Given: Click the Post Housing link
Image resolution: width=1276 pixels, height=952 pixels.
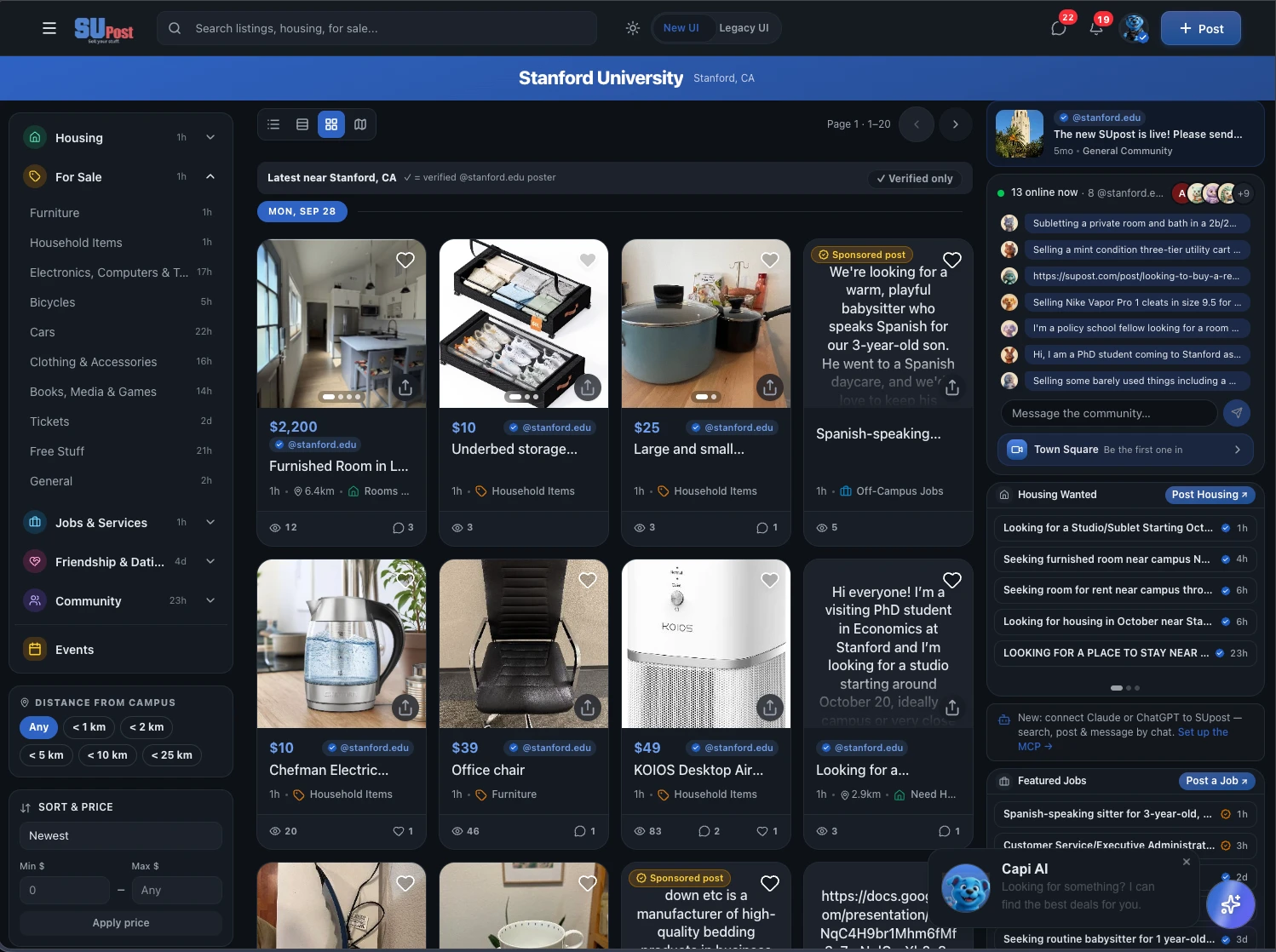Looking at the screenshot, I should (x=1210, y=495).
